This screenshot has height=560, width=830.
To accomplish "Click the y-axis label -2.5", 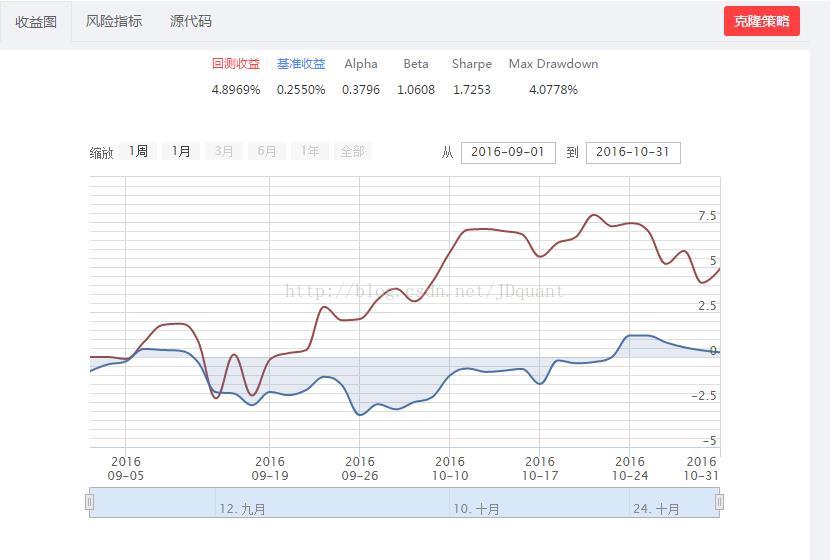I will [x=704, y=395].
